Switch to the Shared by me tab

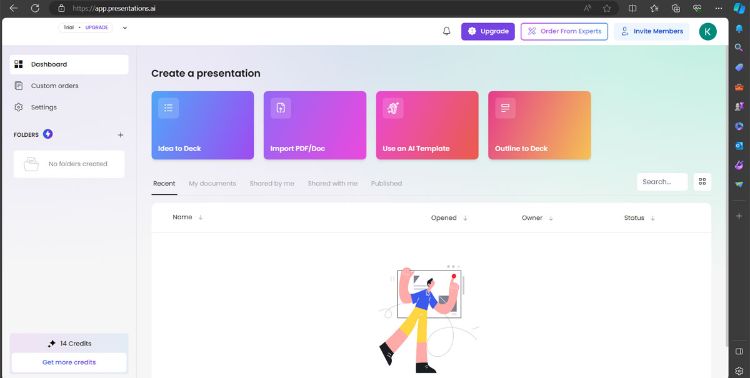coord(272,184)
